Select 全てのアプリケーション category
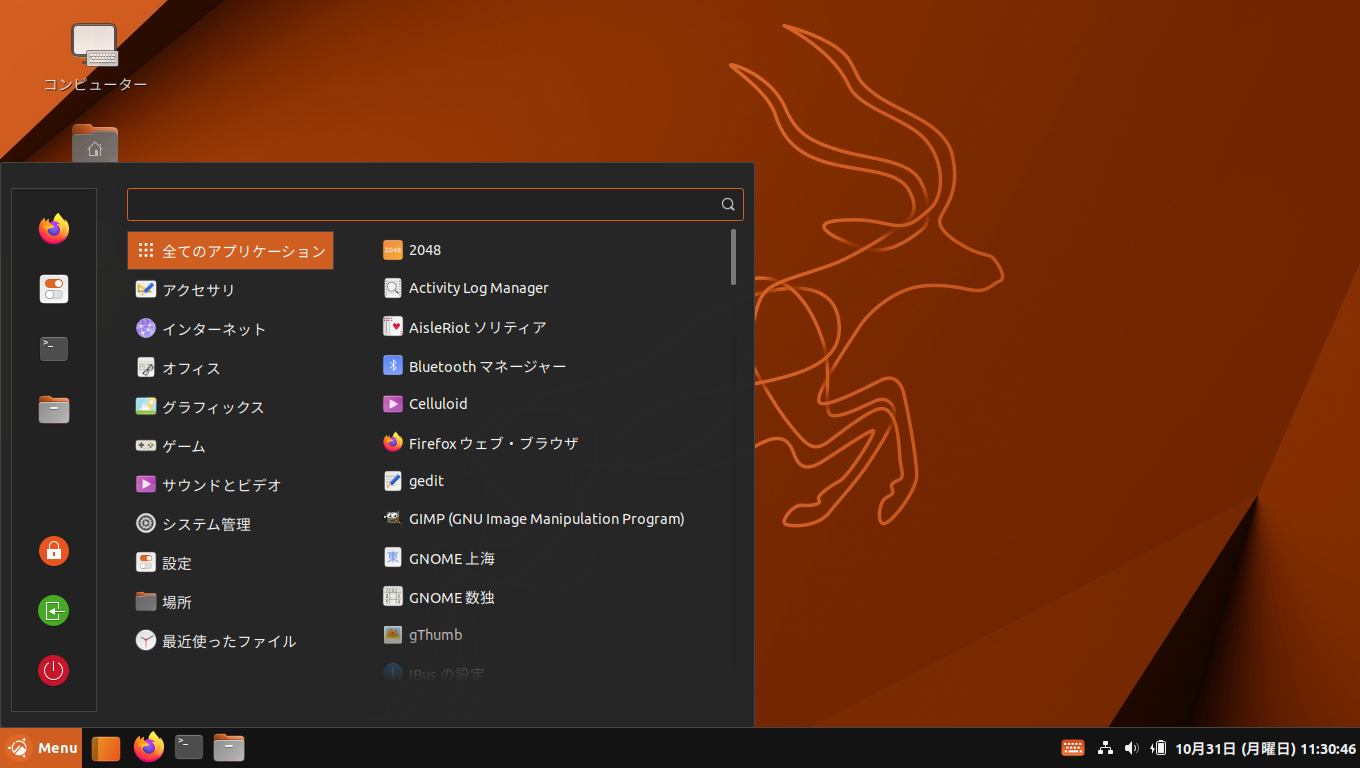1360x768 pixels. (230, 251)
